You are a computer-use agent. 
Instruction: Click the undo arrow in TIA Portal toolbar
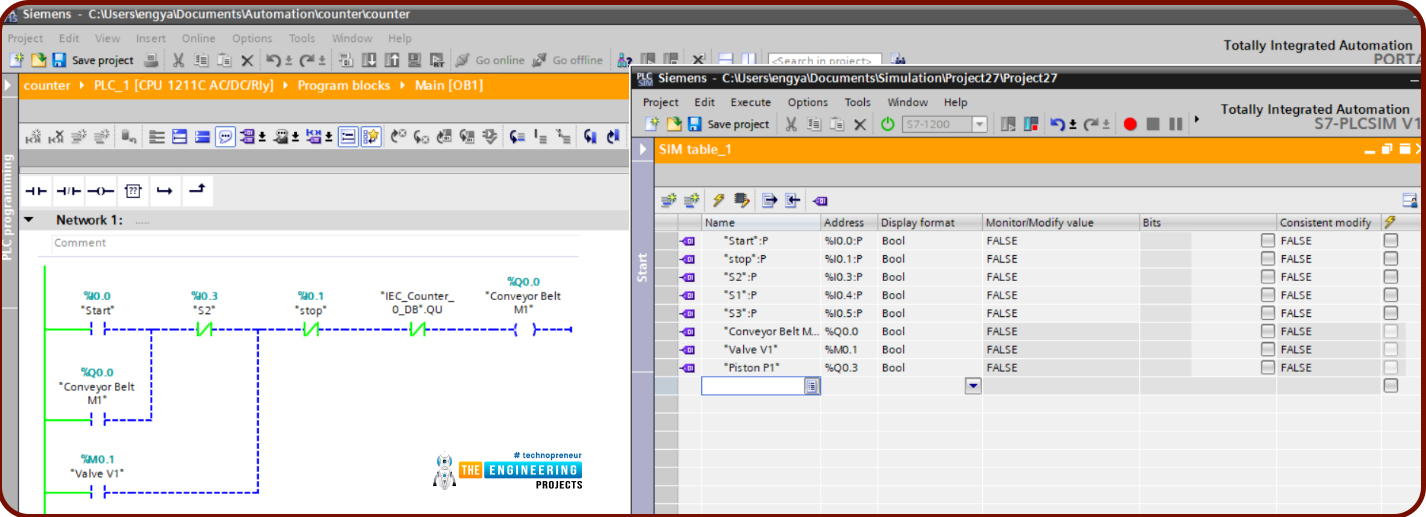(273, 60)
